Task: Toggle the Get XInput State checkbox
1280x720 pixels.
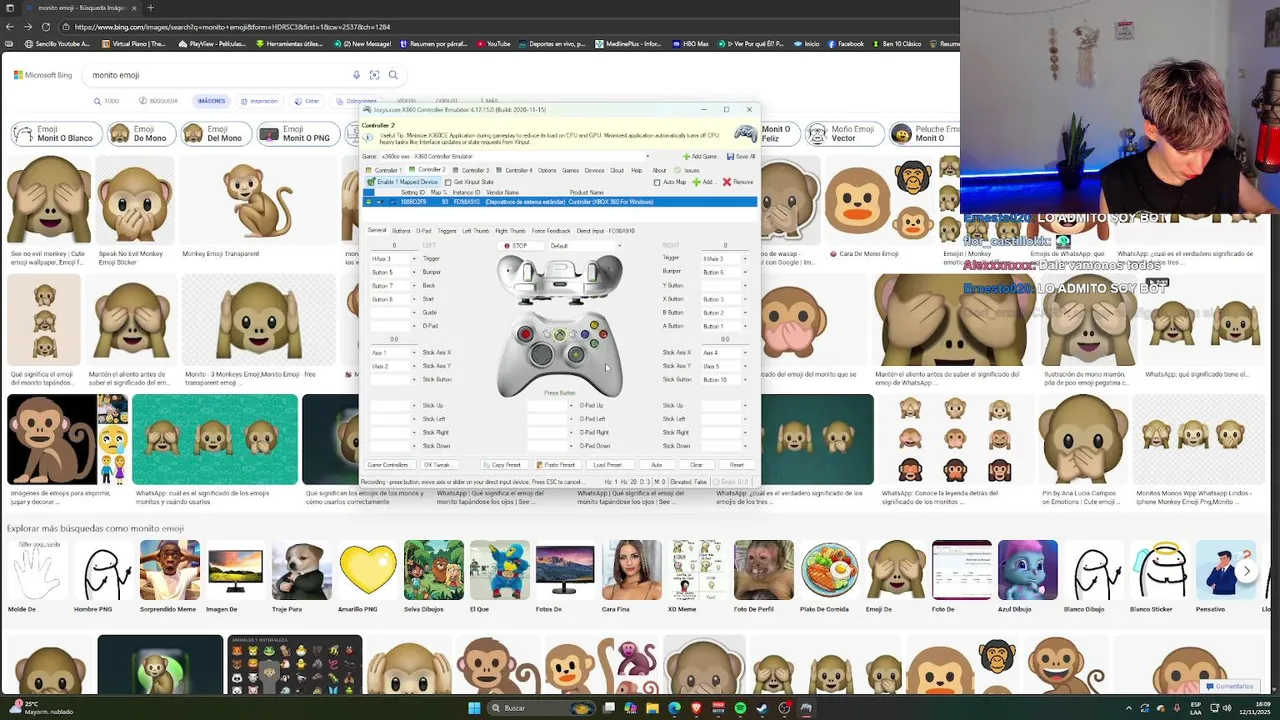Action: tap(448, 182)
